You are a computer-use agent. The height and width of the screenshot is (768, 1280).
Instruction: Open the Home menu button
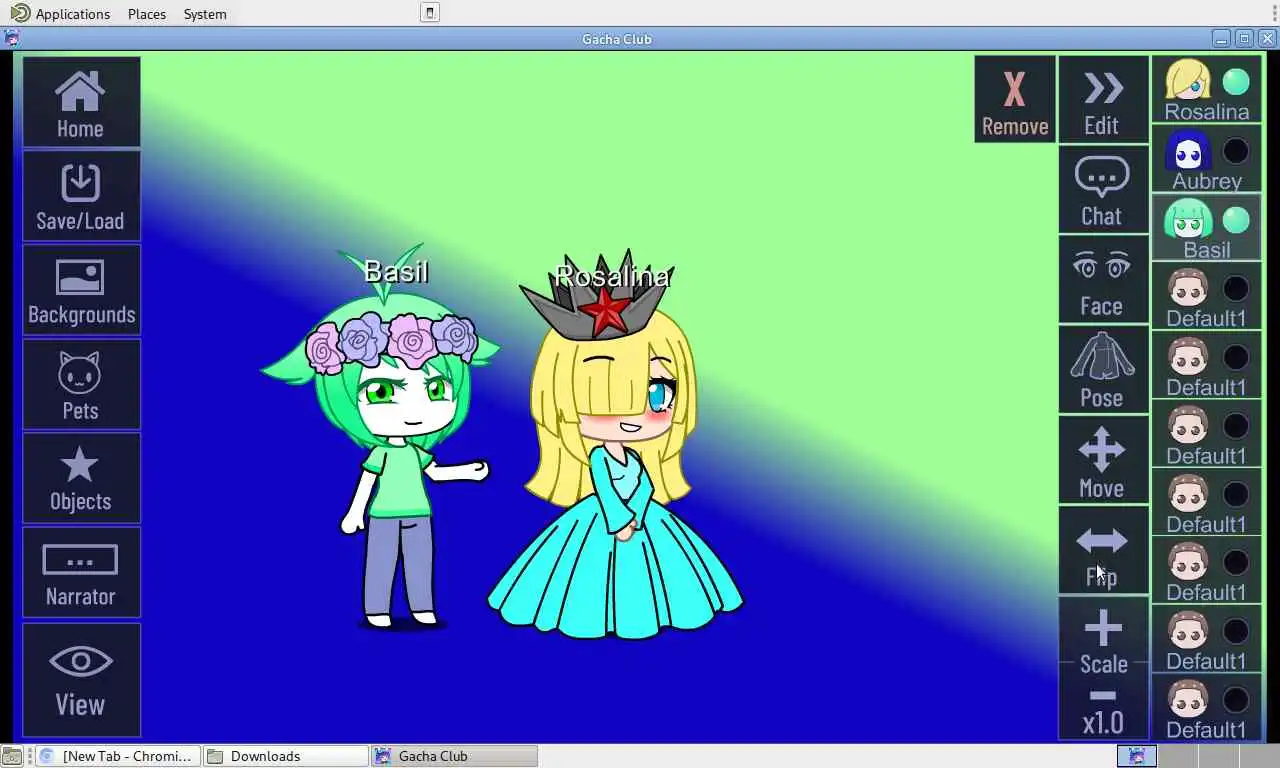[x=81, y=102]
